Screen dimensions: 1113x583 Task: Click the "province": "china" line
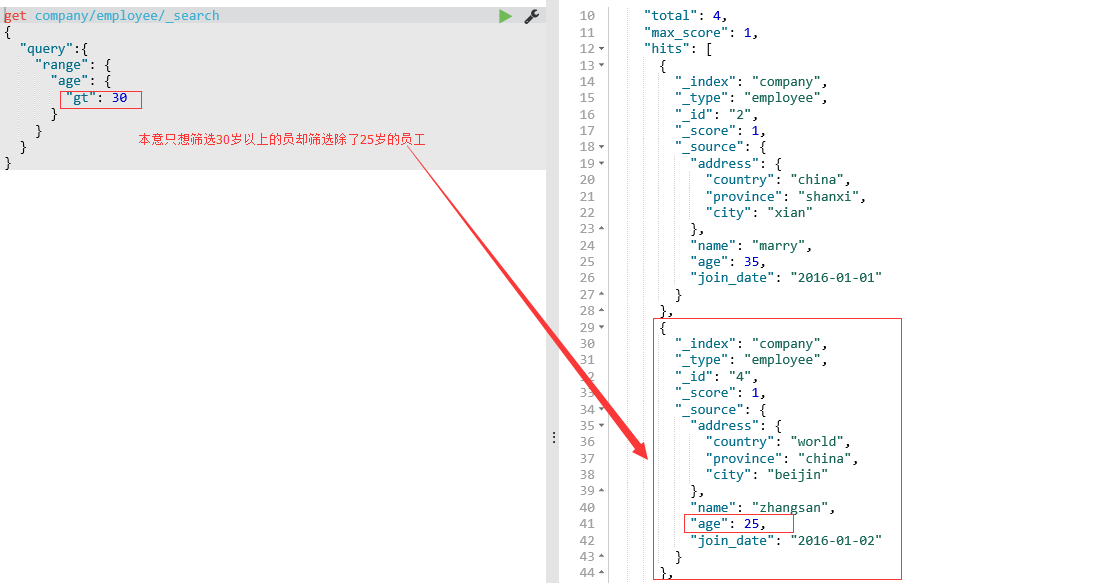[782, 459]
